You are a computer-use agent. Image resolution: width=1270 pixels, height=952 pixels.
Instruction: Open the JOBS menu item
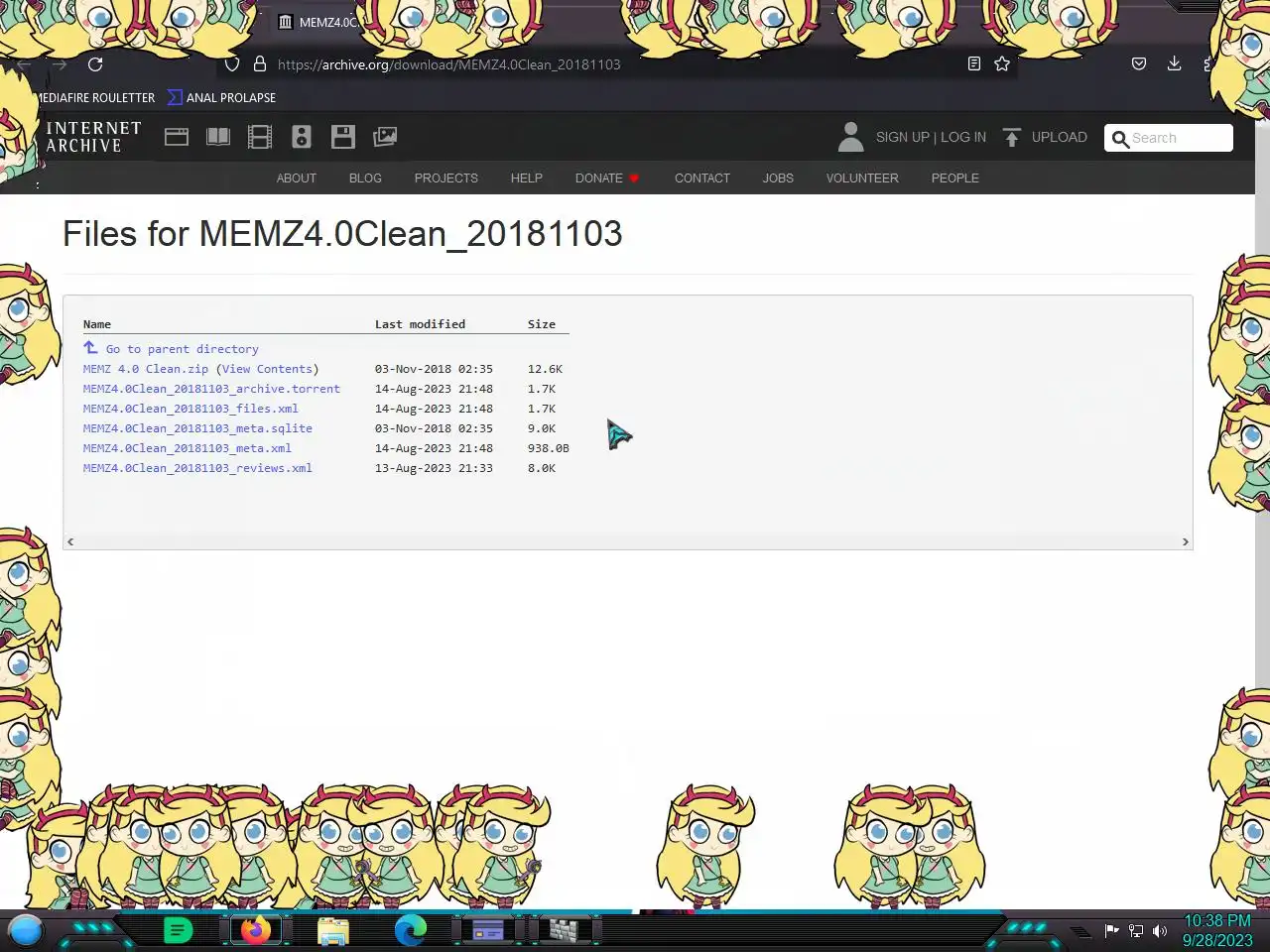pos(778,178)
